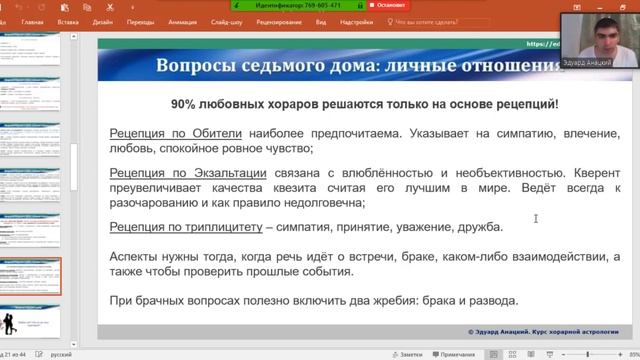Select the fourth visible slide thumbnail in the panel
640x360 pixels.
pos(30,185)
